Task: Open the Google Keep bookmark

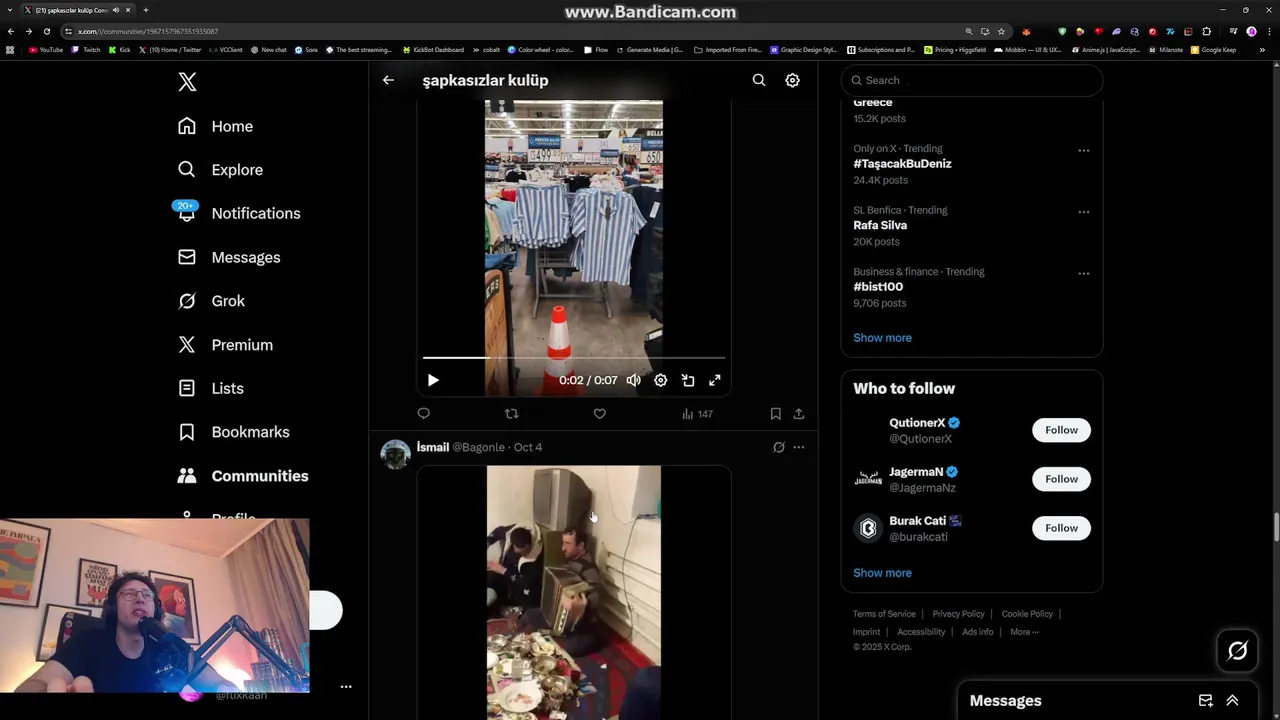Action: point(1213,50)
